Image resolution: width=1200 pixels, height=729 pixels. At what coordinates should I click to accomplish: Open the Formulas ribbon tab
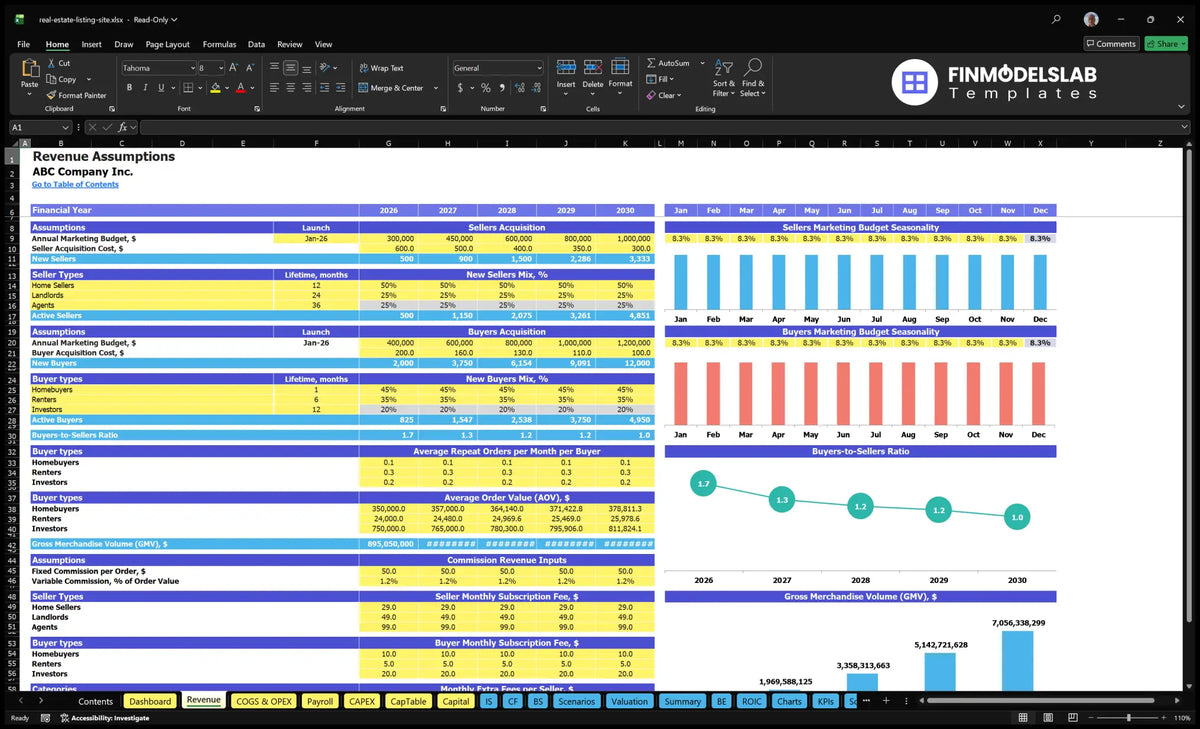point(219,44)
